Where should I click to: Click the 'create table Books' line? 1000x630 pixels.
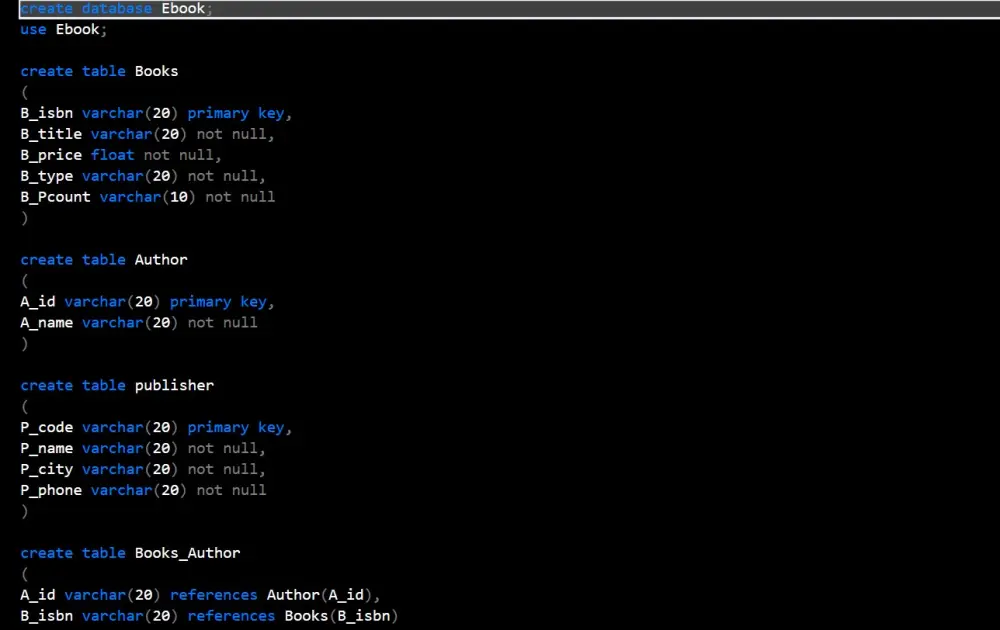coord(99,71)
